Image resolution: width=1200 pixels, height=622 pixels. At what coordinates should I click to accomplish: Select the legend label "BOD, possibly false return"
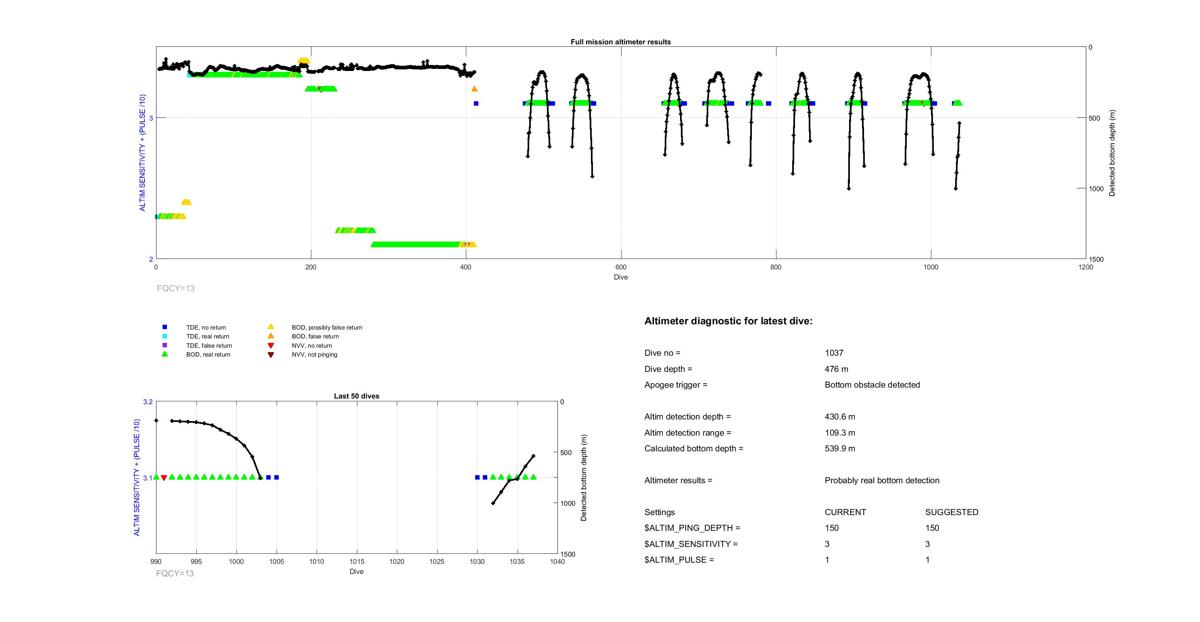click(x=326, y=327)
